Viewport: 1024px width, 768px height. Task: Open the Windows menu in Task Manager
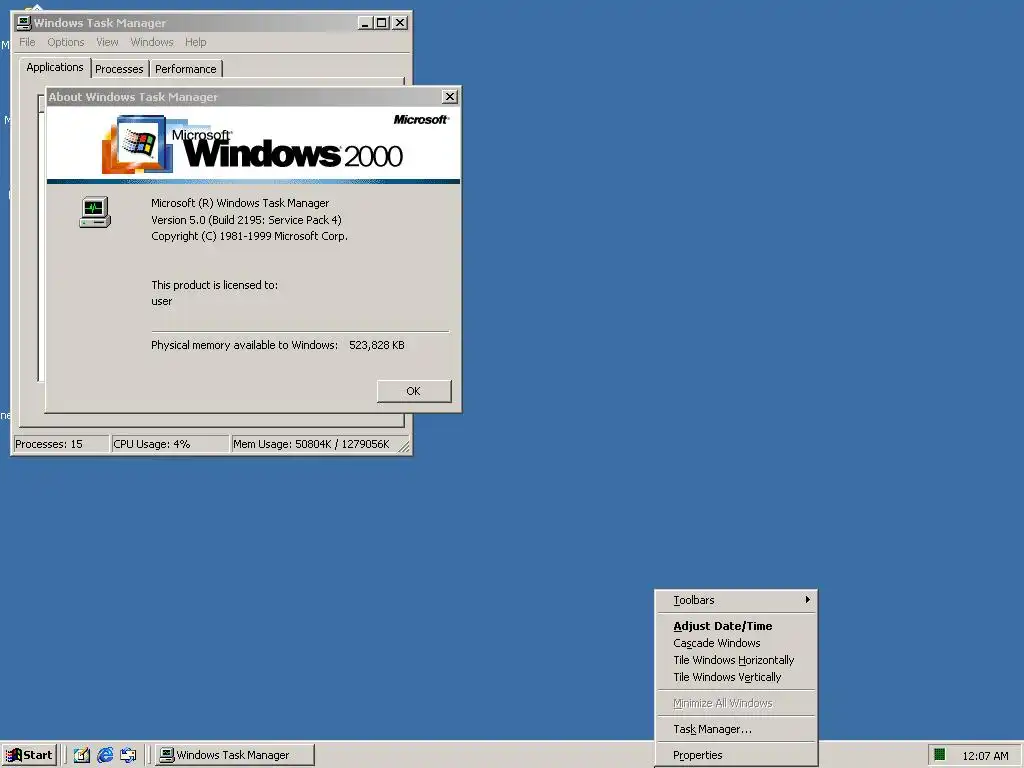pos(152,42)
